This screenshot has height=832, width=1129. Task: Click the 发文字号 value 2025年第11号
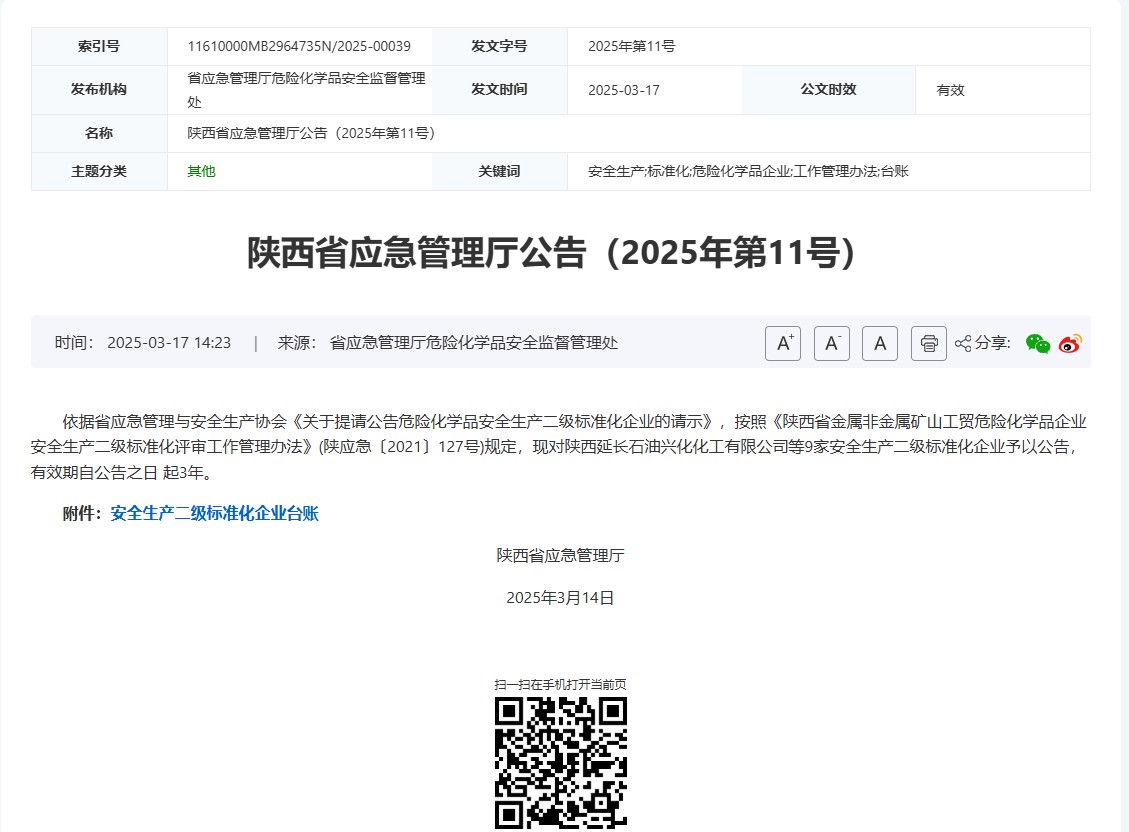click(629, 46)
